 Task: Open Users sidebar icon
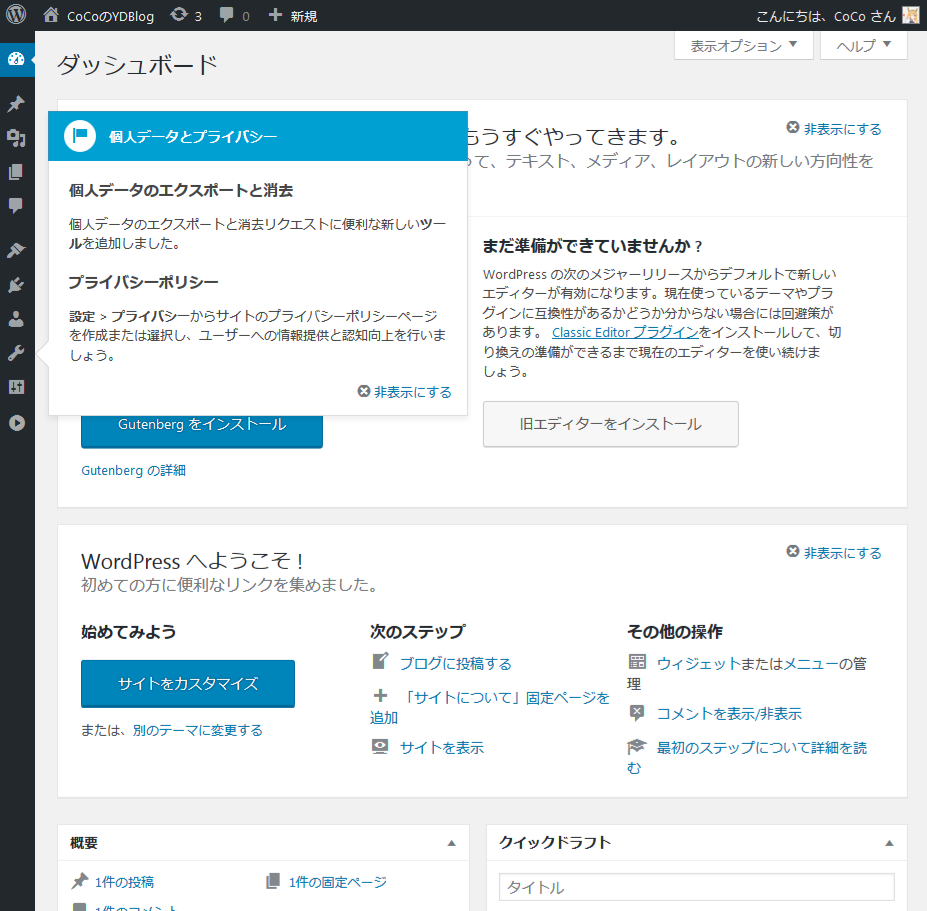click(x=17, y=319)
